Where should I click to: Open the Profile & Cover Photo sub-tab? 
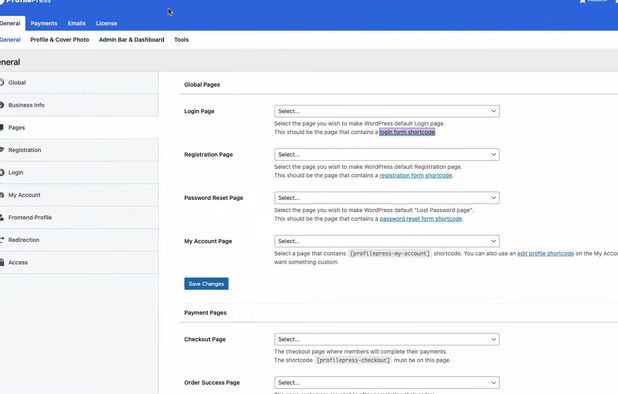point(60,40)
